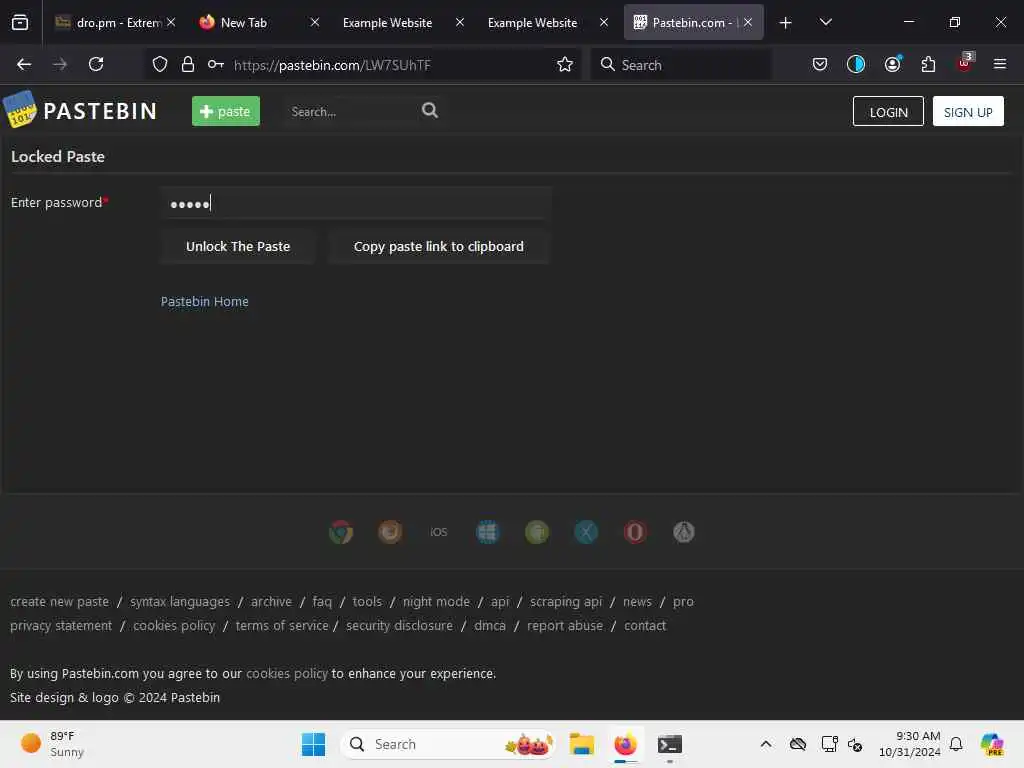1024x768 pixels.
Task: Go back with the browser back arrow
Action: (24, 64)
